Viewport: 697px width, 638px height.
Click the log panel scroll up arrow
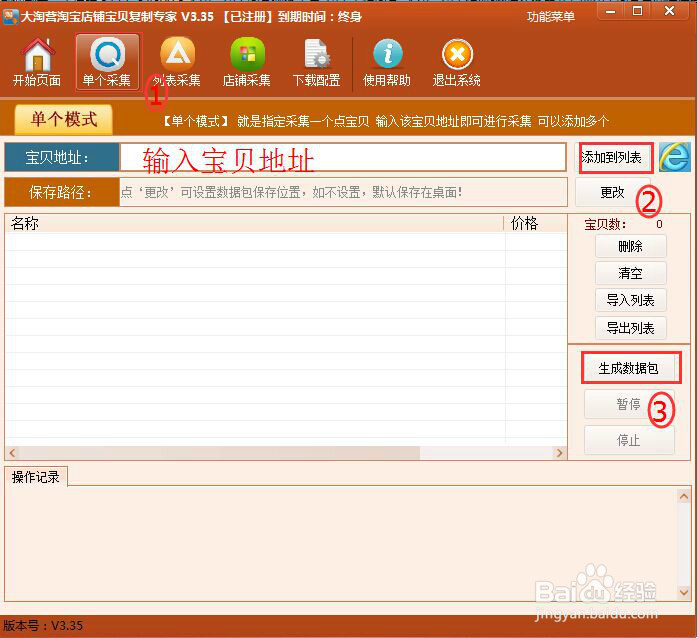[684, 496]
